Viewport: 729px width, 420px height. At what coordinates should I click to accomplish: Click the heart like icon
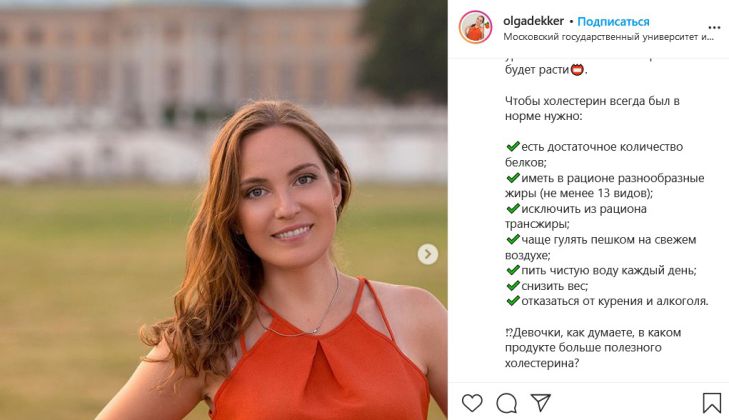tap(472, 403)
